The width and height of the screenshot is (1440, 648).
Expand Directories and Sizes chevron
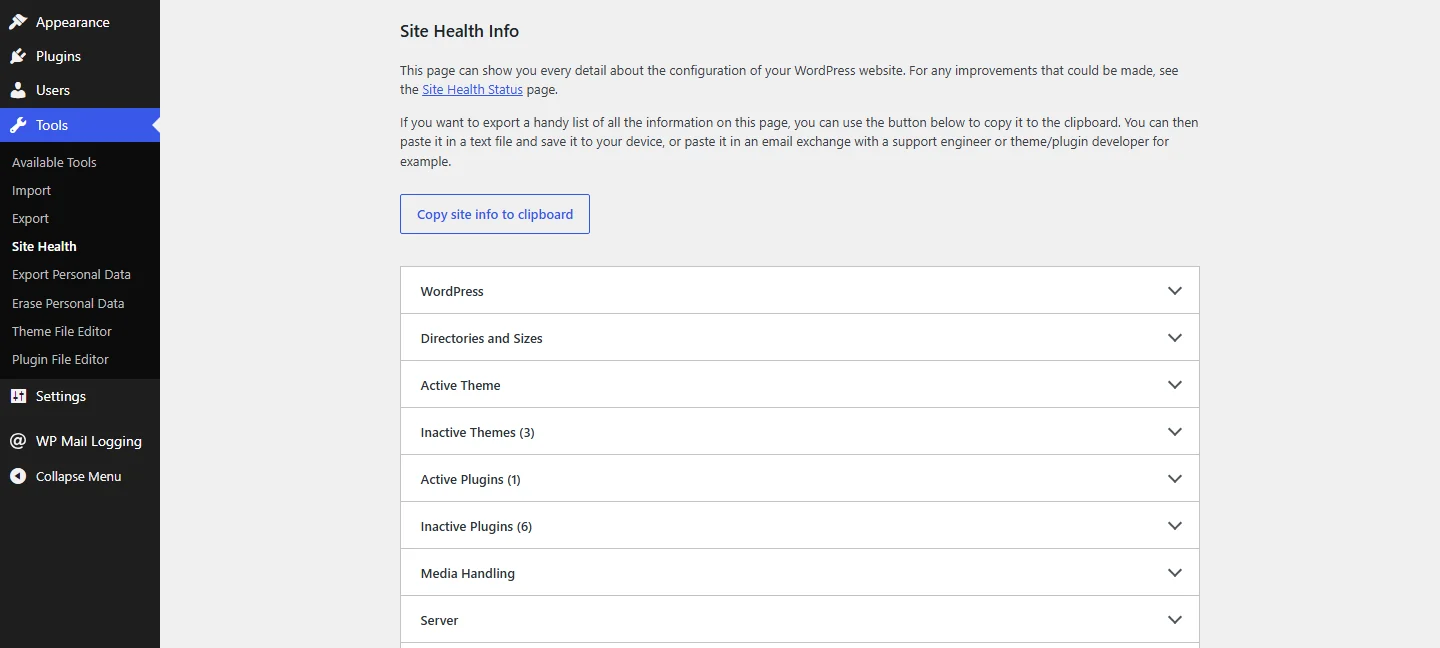(x=1175, y=338)
